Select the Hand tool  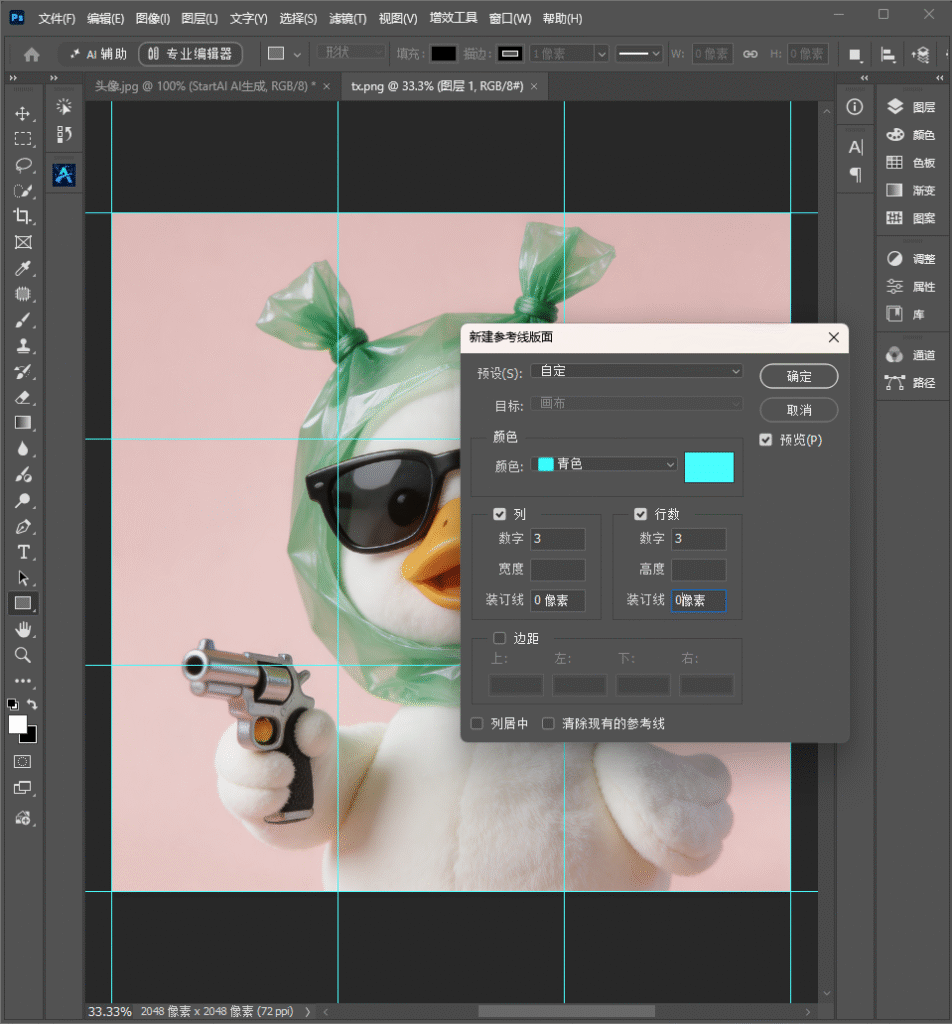23,630
